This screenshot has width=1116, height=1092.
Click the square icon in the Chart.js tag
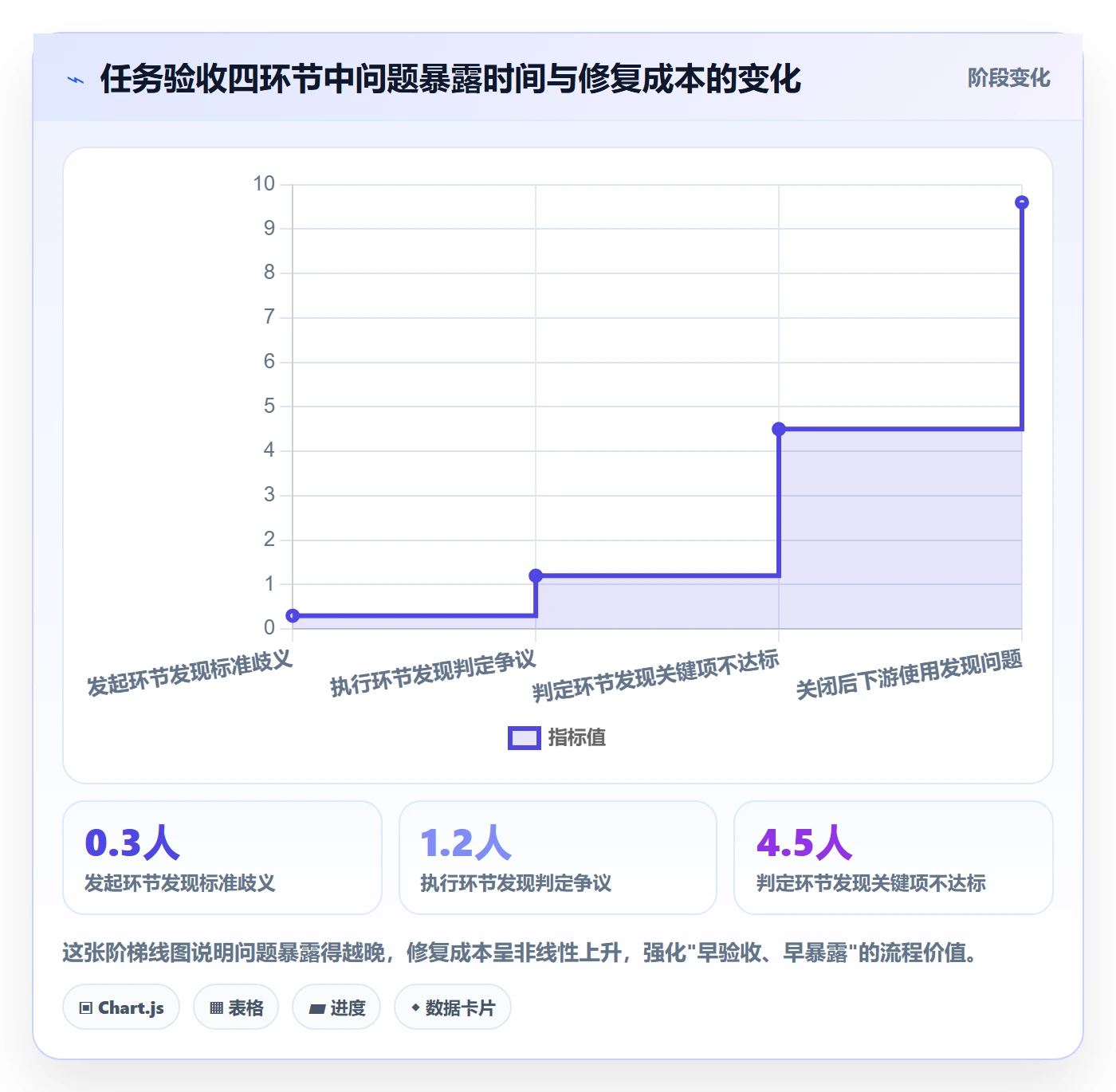tap(86, 1008)
